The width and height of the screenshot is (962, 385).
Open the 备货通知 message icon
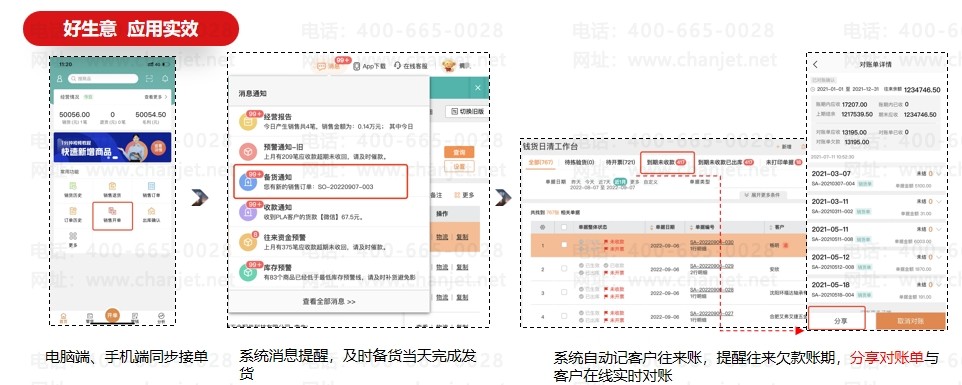coord(248,182)
